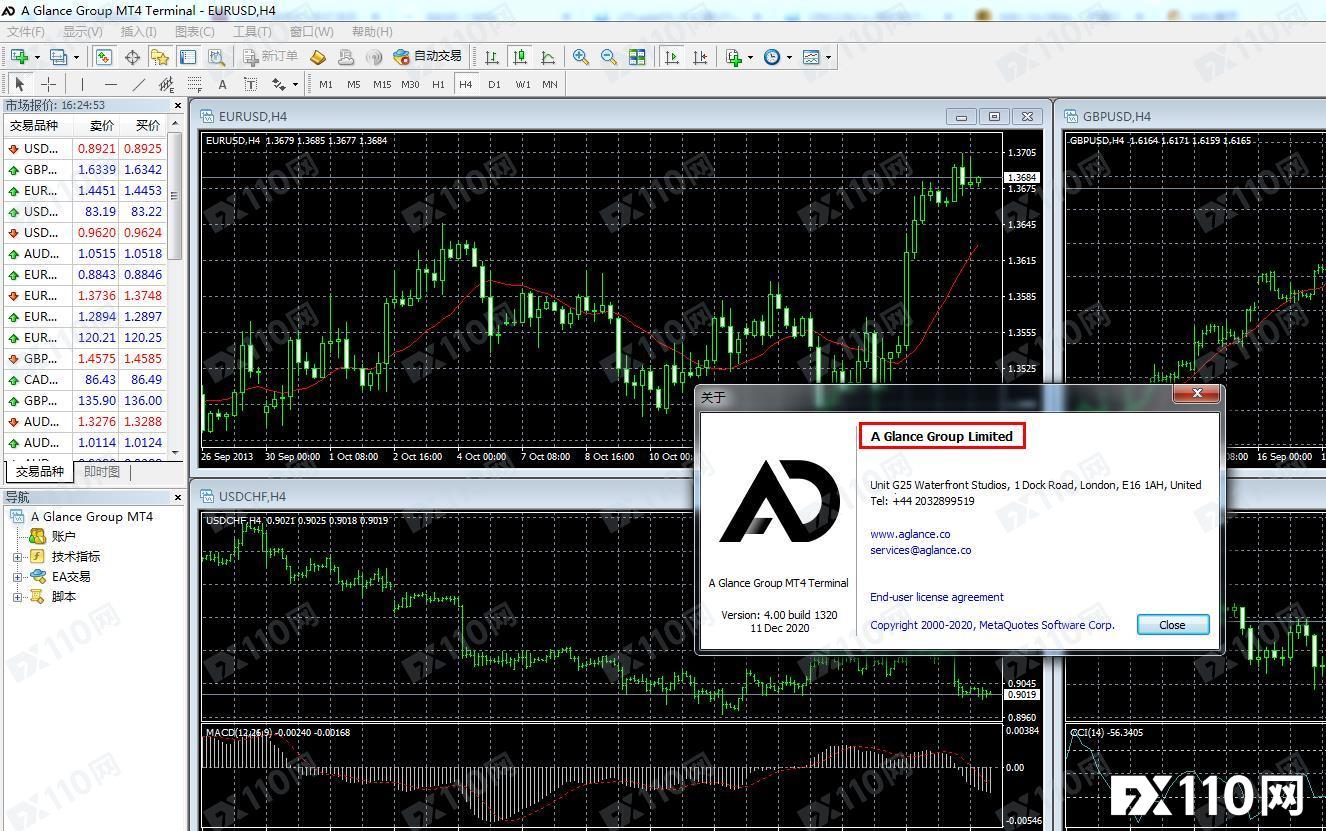Tile chart windows with grid icon
The width and height of the screenshot is (1326, 831).
tap(637, 57)
